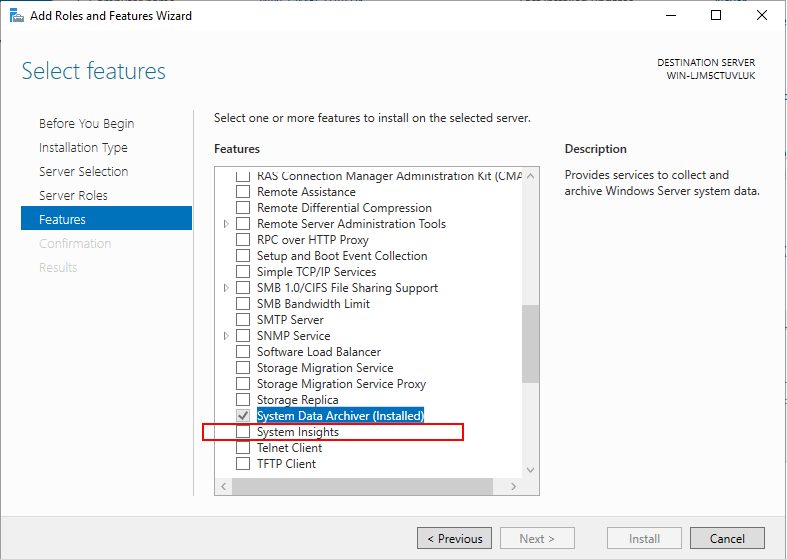Expand Remote Server Administration Tools node
Viewport: 787px width, 559px height.
tap(226, 224)
